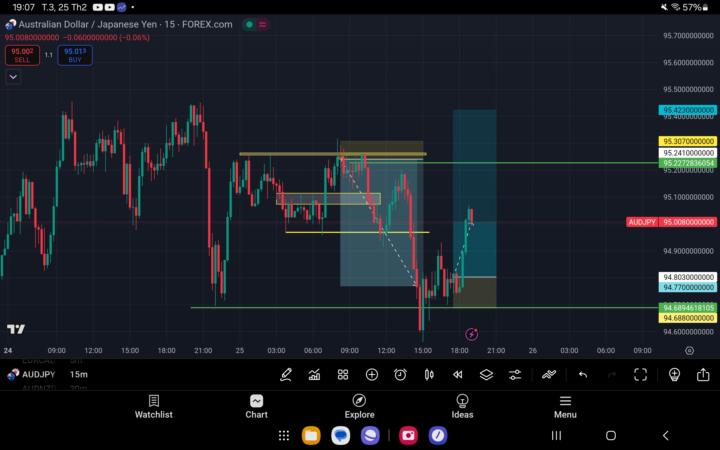This screenshot has height=450, width=720.
Task: Tap the pink lightning event marker
Action: click(x=472, y=334)
